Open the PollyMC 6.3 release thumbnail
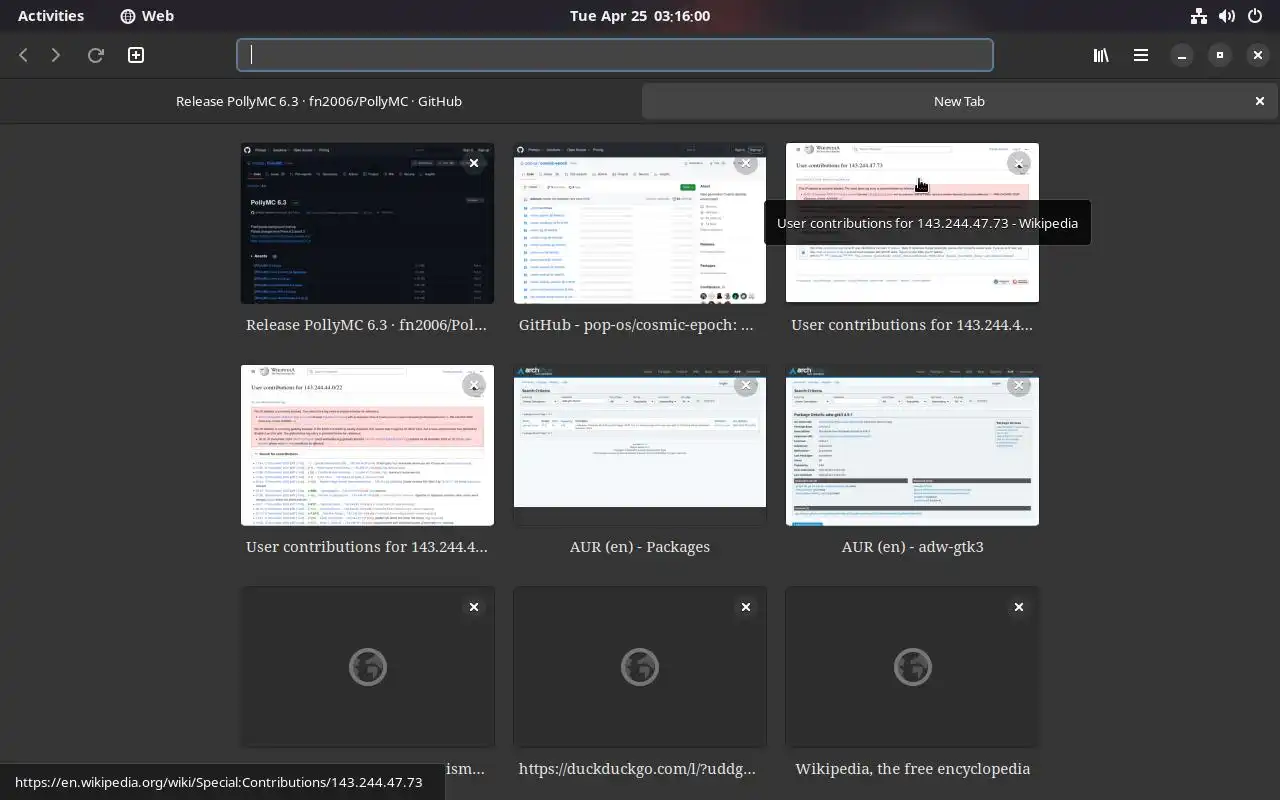Image resolution: width=1280 pixels, height=800 pixels. coord(367,223)
